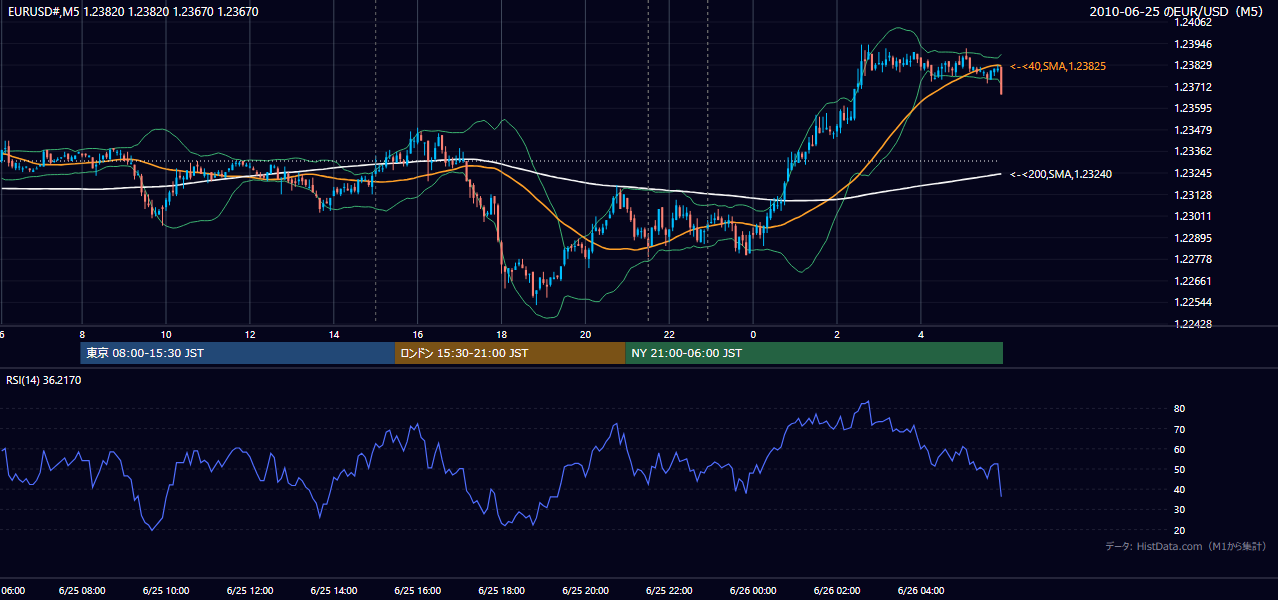Click the '6/25 08:00' time axis label
Viewport: 1278px width, 600px height.
82,590
